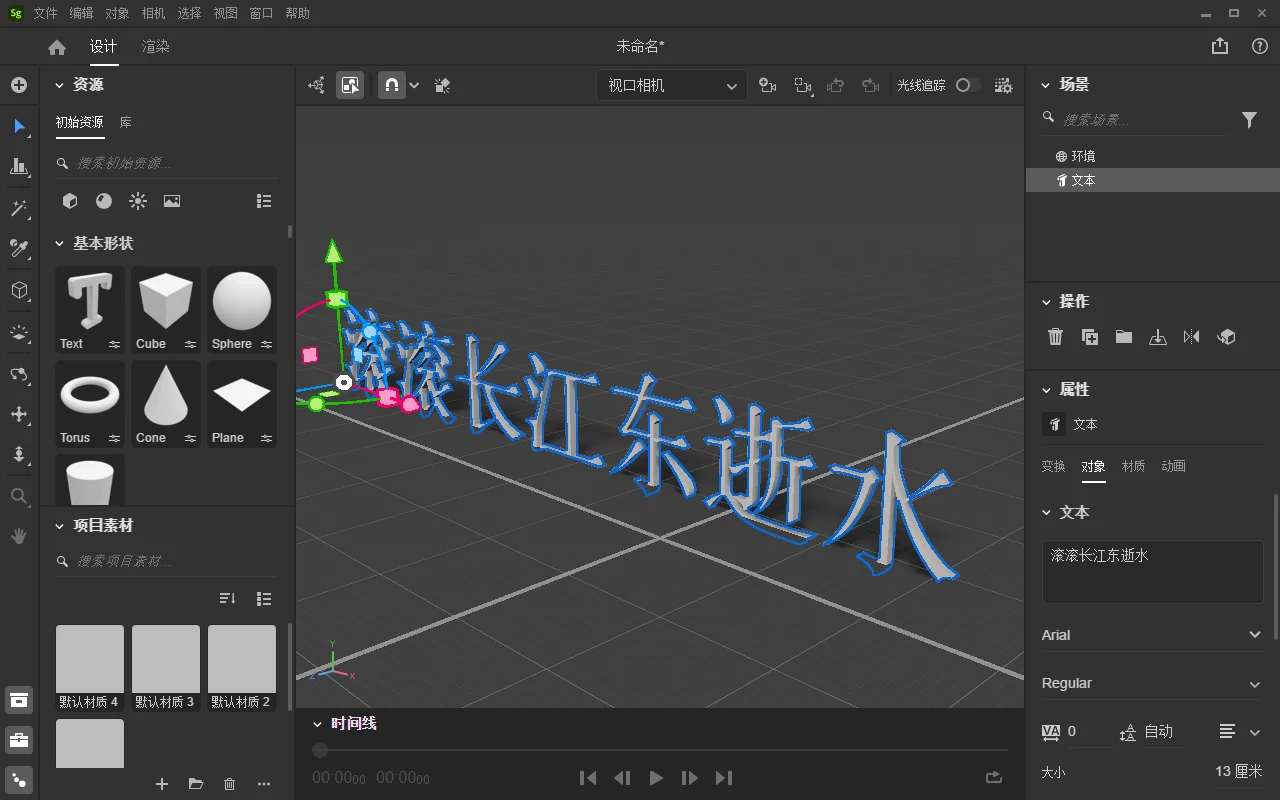Select the 默认材质 4 thumbnail
This screenshot has width=1280, height=800.
[90, 668]
